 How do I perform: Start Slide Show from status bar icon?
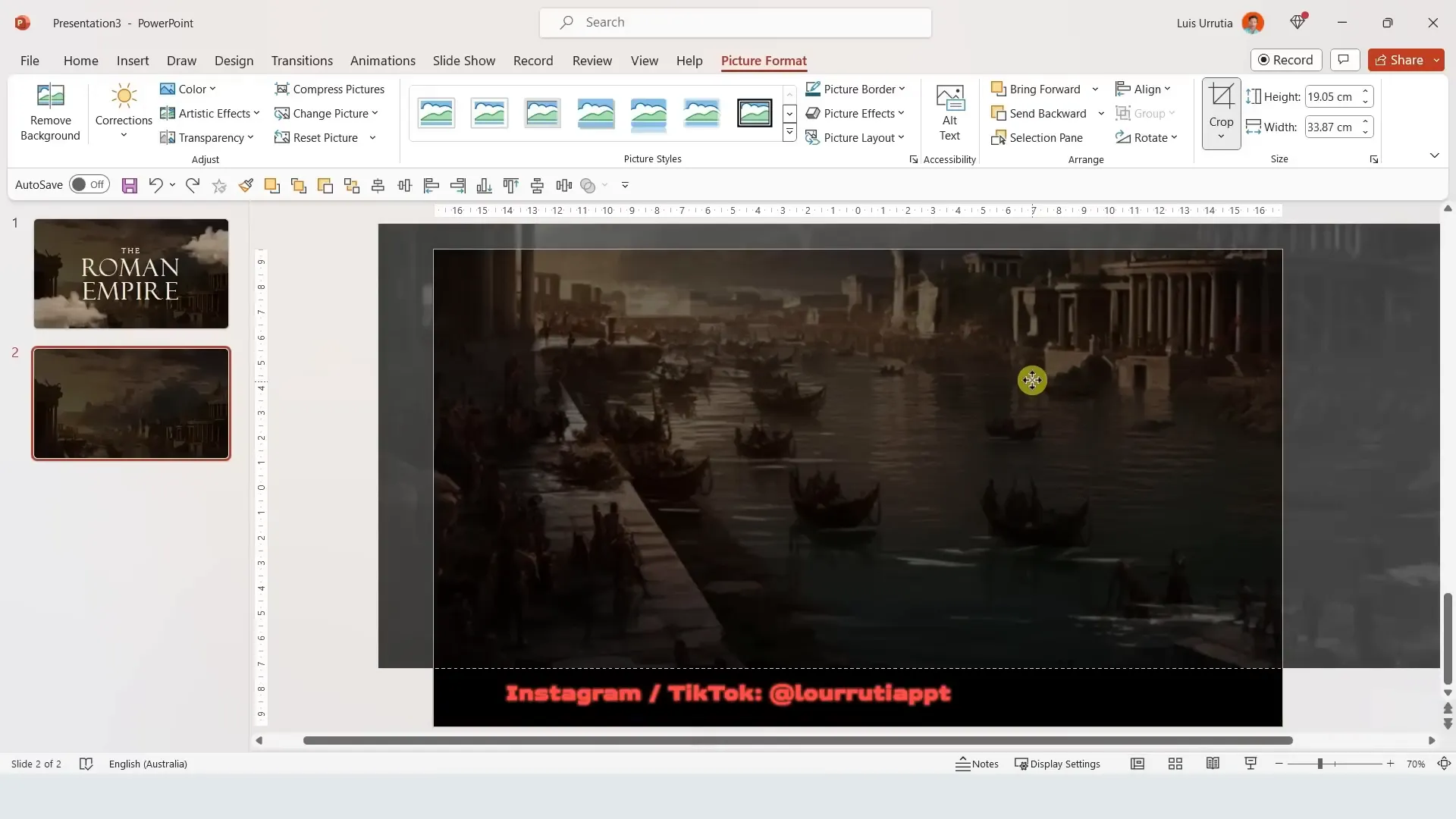1250,764
